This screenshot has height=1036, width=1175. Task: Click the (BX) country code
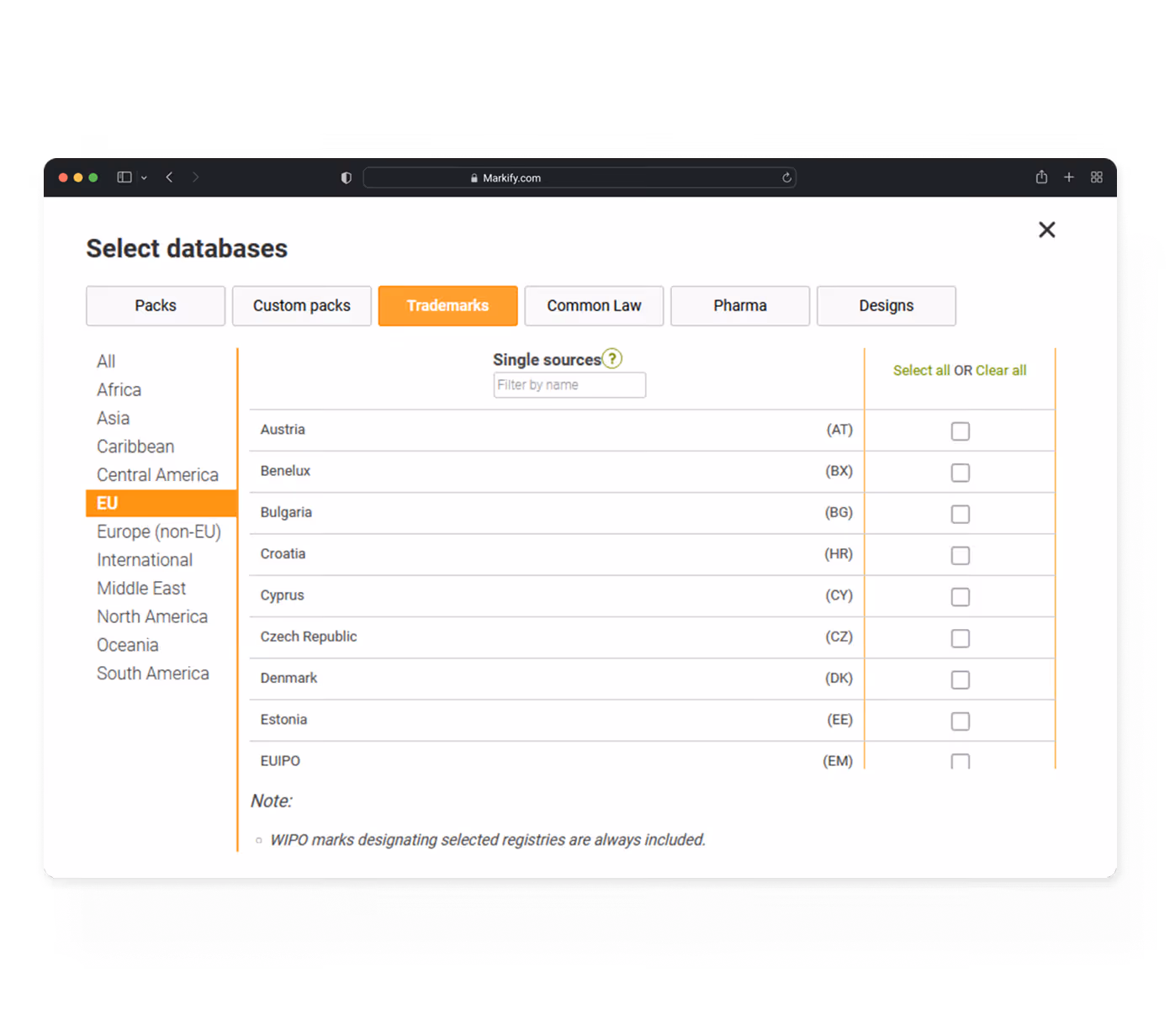click(x=839, y=471)
